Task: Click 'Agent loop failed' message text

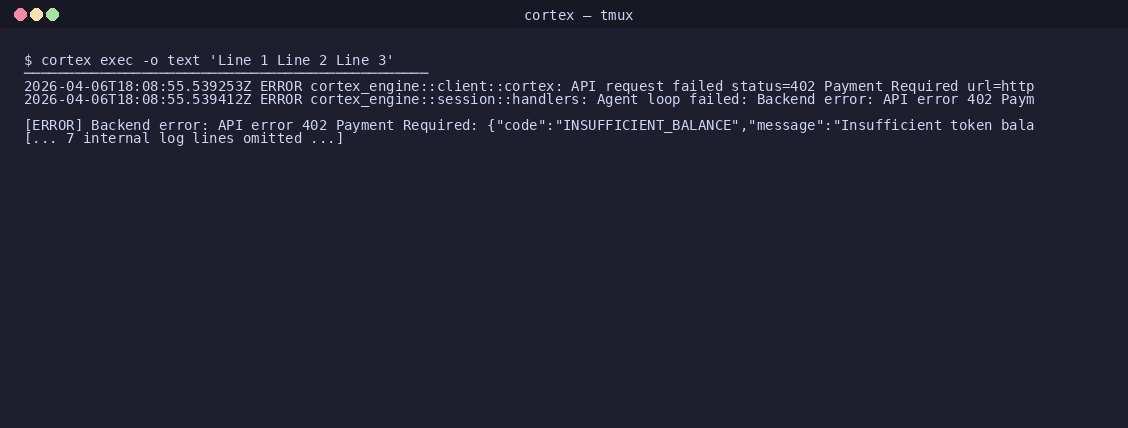Action: [669, 99]
